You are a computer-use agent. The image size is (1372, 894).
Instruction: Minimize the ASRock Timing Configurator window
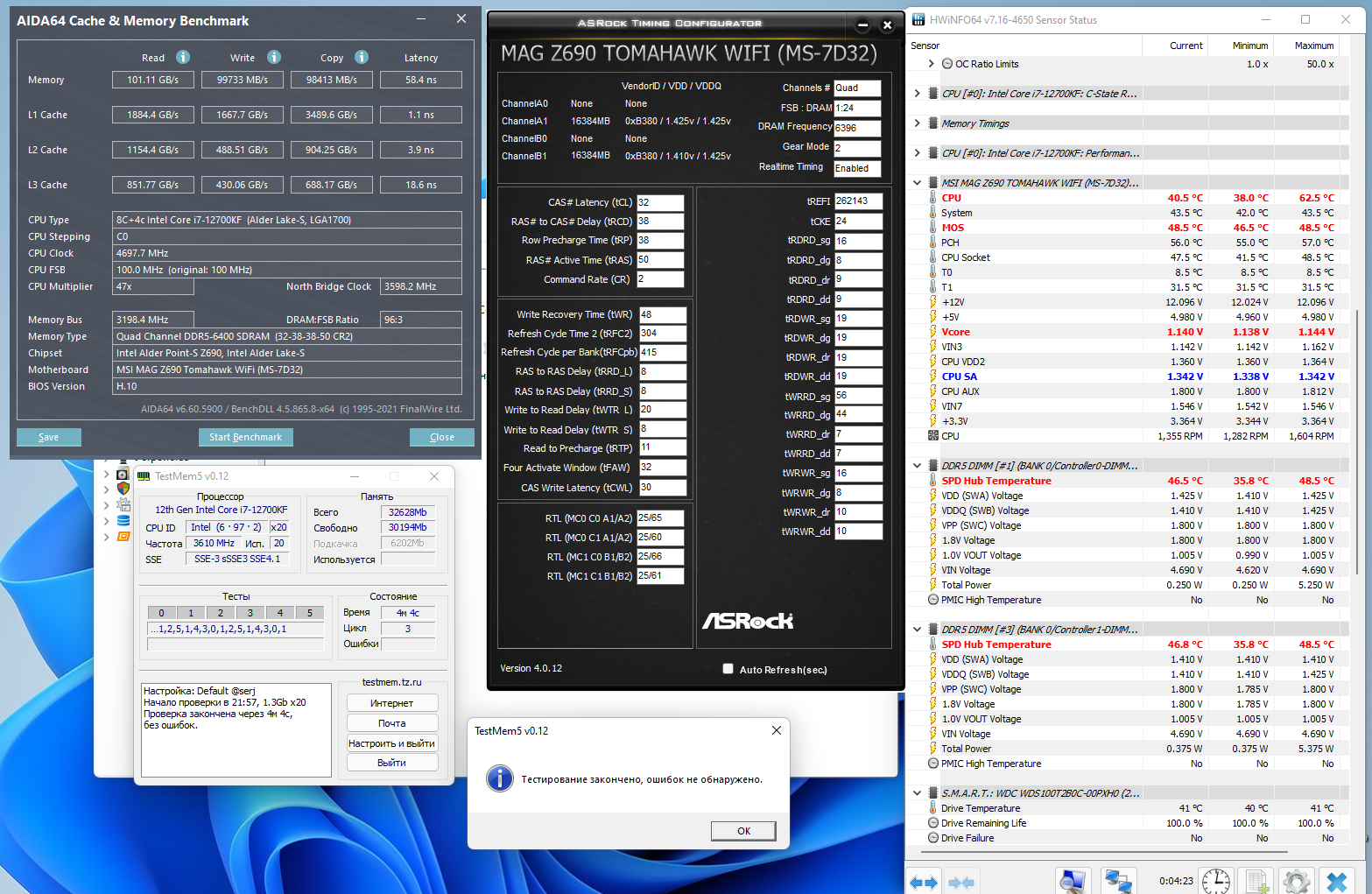click(x=863, y=25)
